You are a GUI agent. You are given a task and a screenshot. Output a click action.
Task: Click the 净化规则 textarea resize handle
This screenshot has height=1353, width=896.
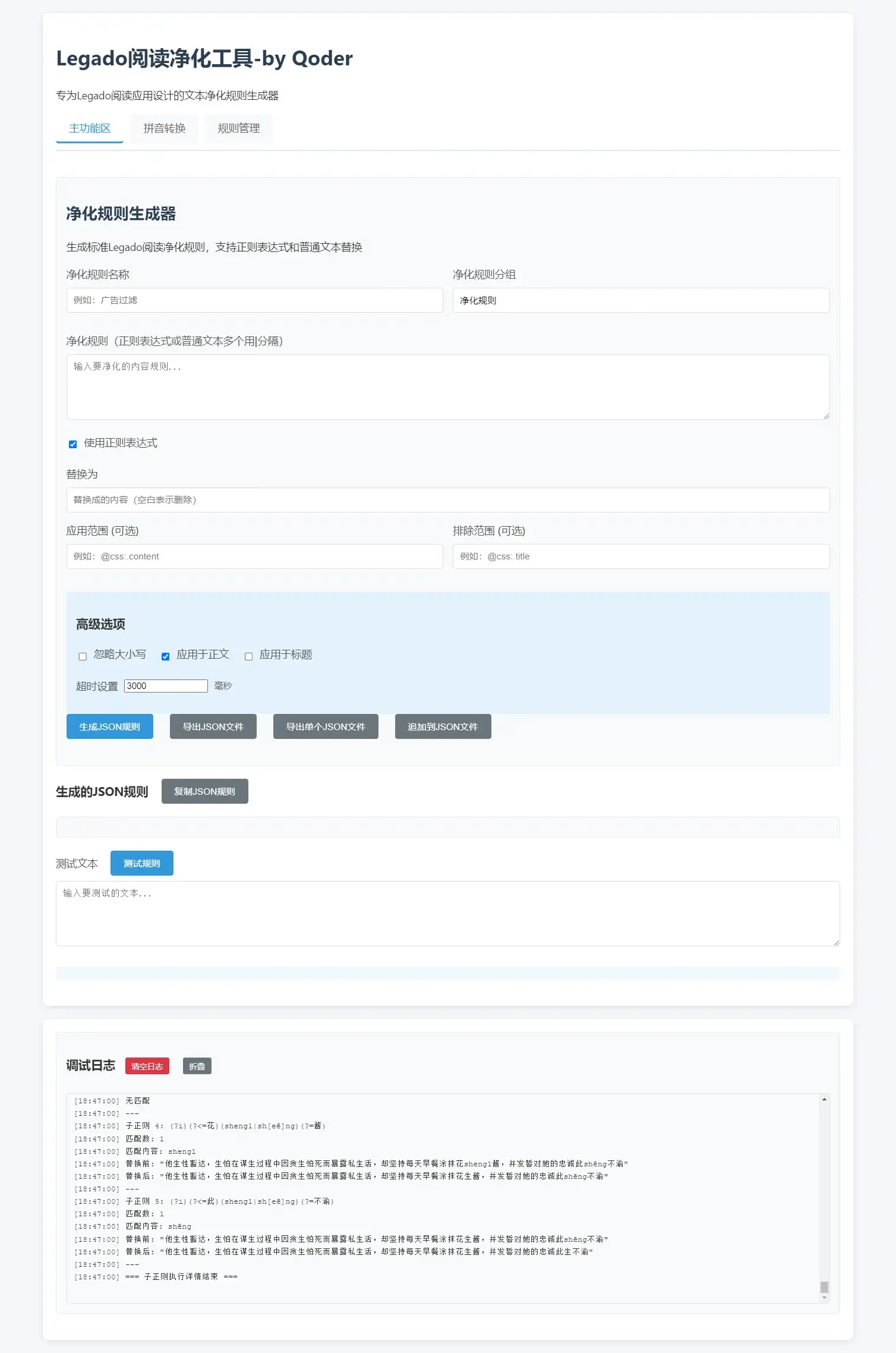point(826,416)
